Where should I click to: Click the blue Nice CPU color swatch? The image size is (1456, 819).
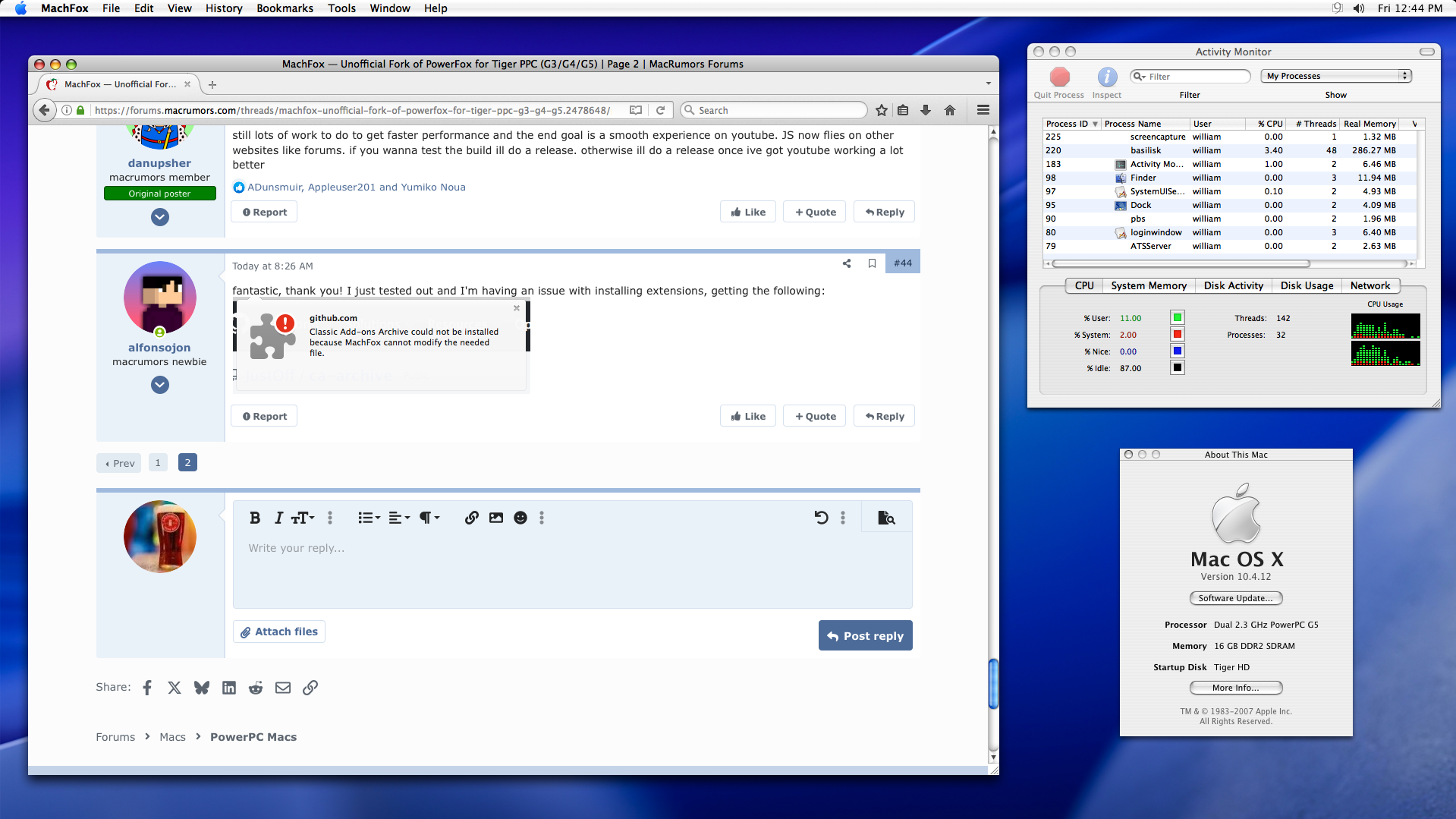pyautogui.click(x=1178, y=351)
